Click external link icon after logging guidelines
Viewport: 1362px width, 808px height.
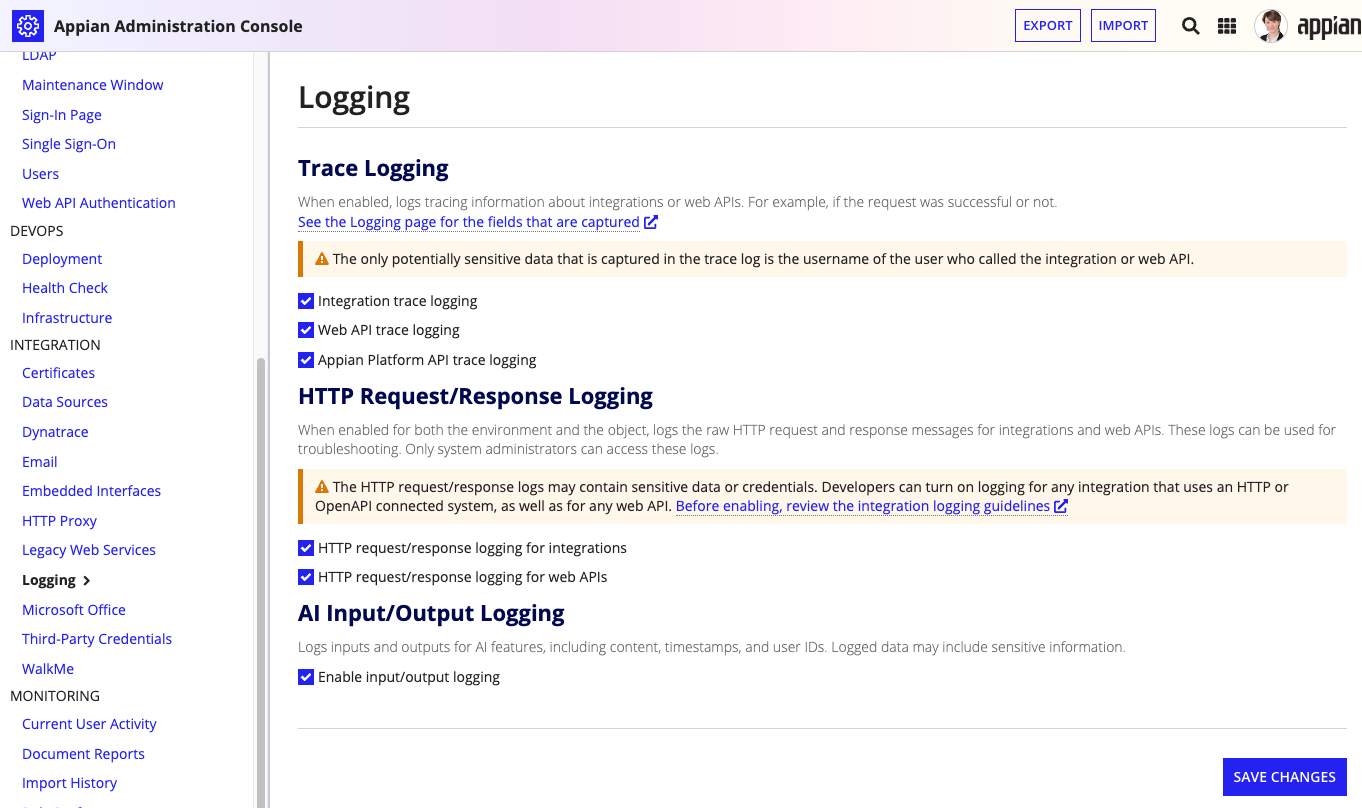click(x=1061, y=506)
